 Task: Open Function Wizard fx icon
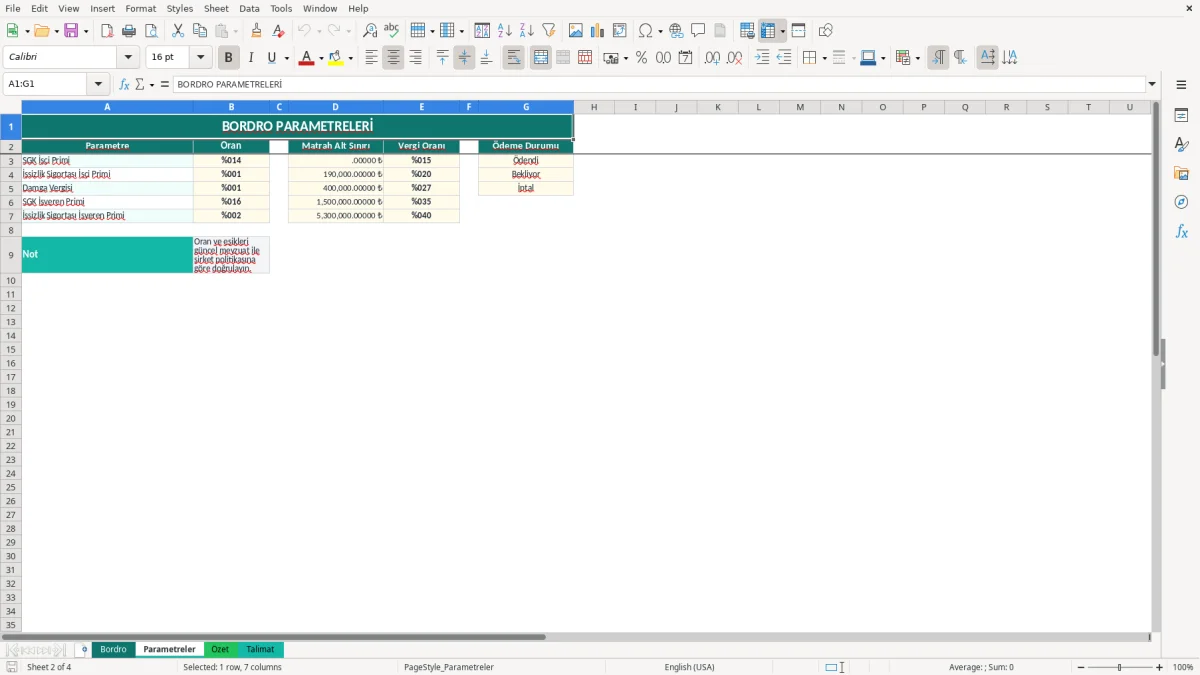125,85
